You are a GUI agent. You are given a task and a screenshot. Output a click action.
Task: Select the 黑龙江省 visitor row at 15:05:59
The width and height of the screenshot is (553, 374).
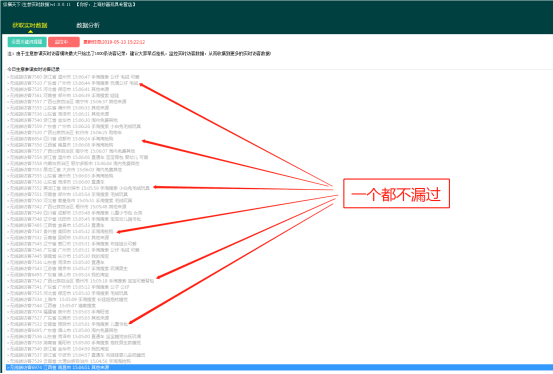pos(78,188)
